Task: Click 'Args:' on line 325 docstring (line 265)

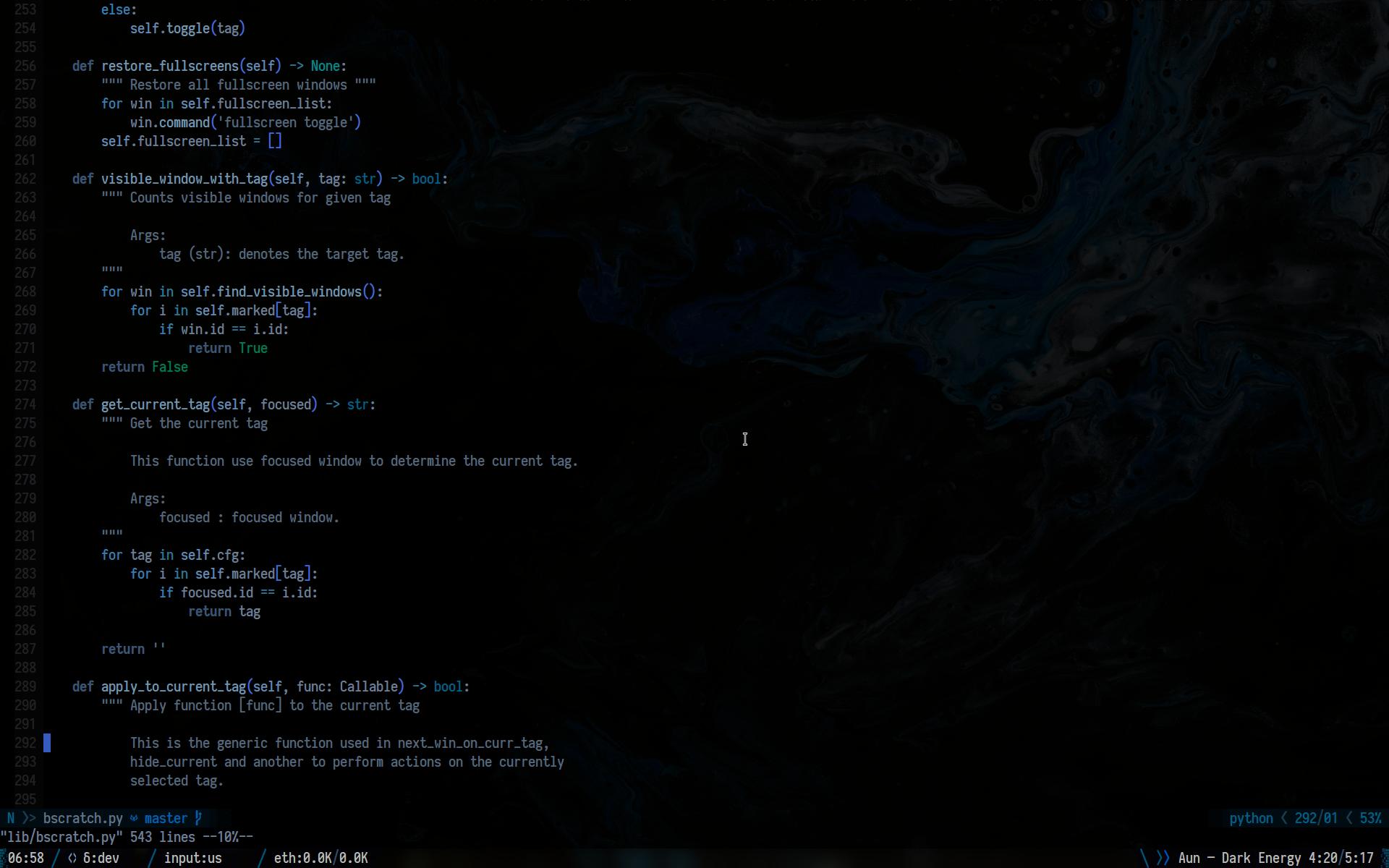Action: (148, 235)
